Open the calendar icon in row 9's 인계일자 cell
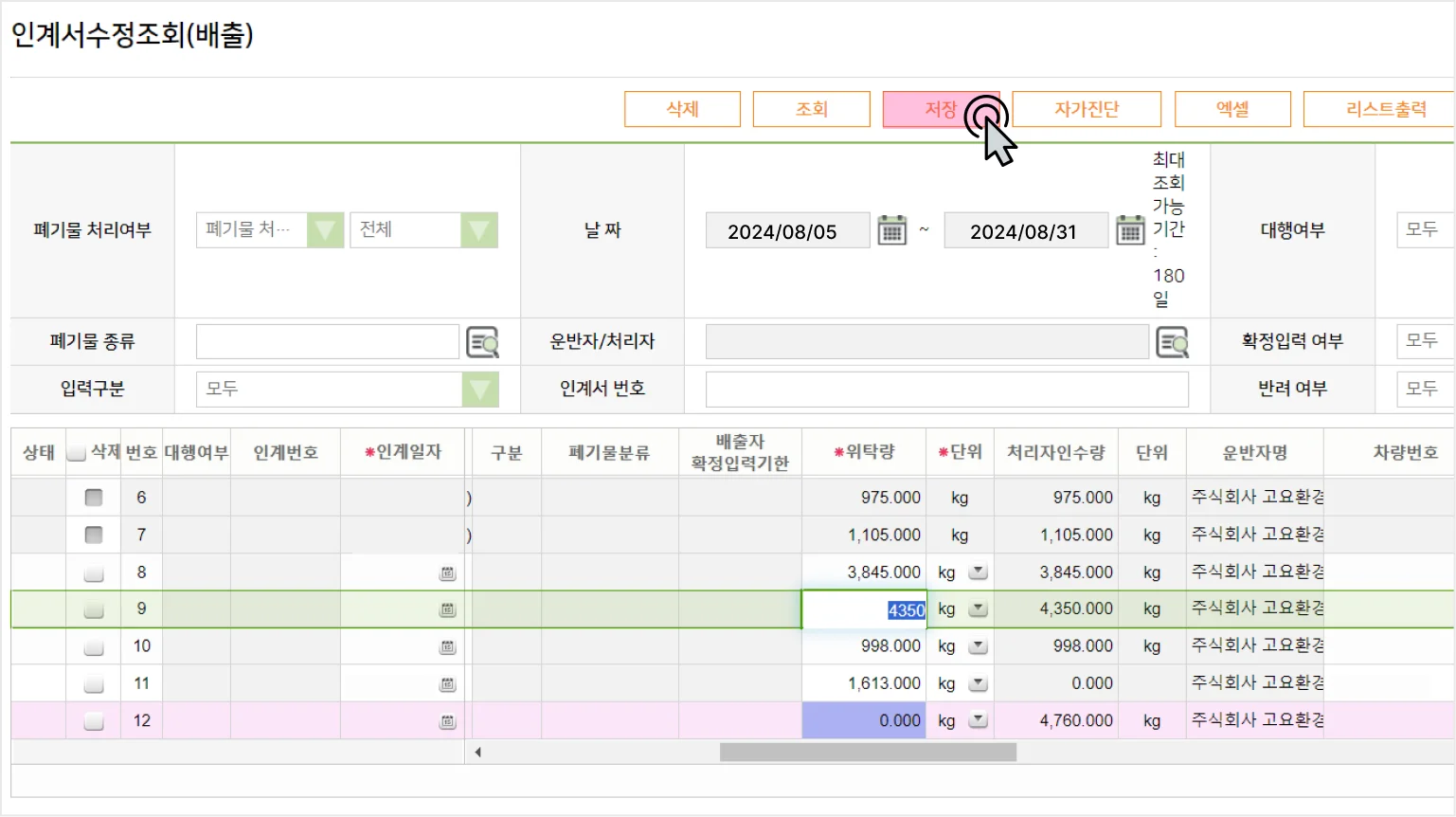 coord(447,609)
